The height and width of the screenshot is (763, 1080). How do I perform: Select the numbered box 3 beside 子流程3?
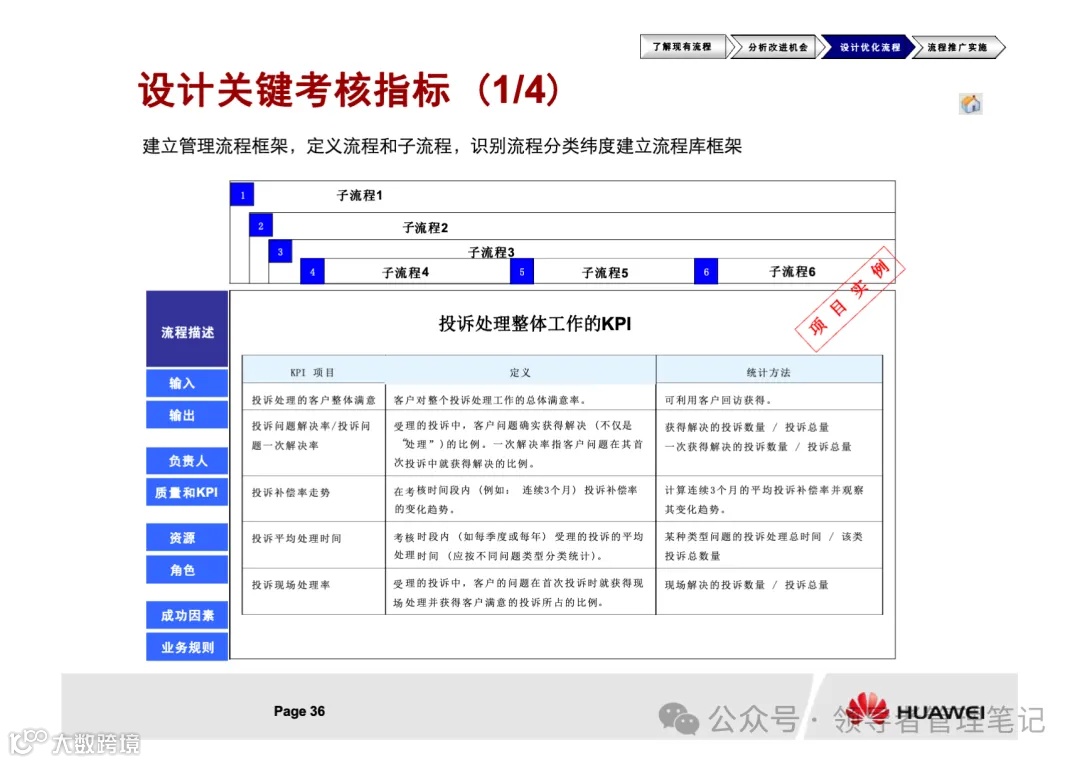click(x=279, y=251)
